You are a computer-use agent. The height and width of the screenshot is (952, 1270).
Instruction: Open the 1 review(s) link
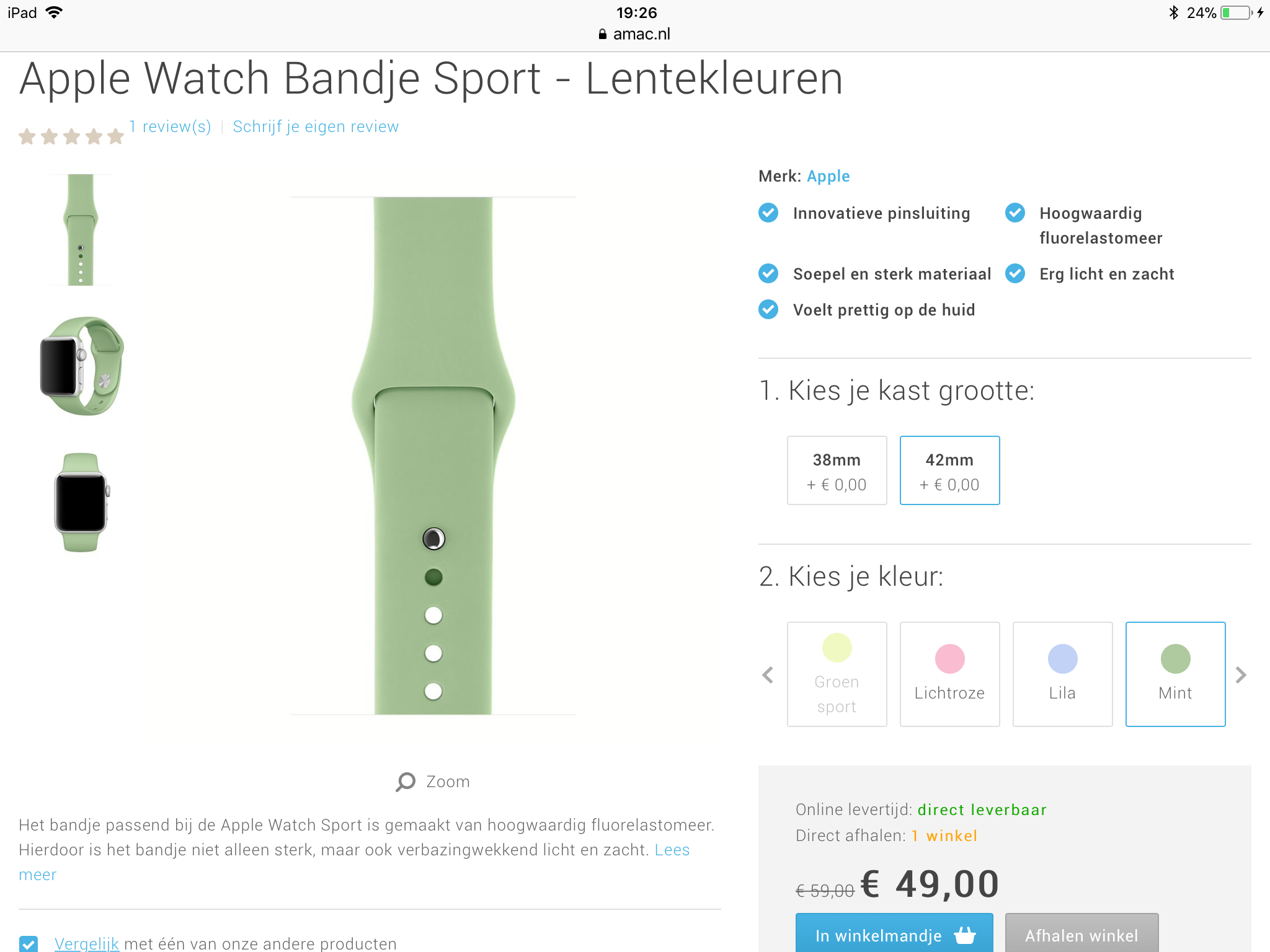point(170,126)
